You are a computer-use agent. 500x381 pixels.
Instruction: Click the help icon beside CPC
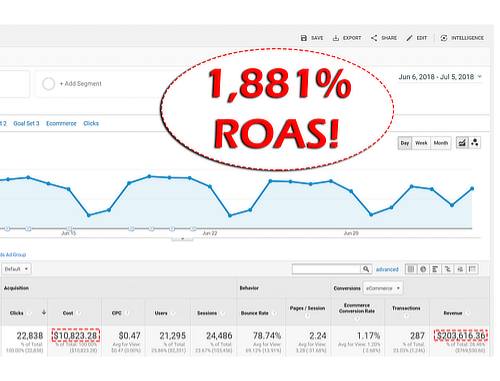pos(127,313)
